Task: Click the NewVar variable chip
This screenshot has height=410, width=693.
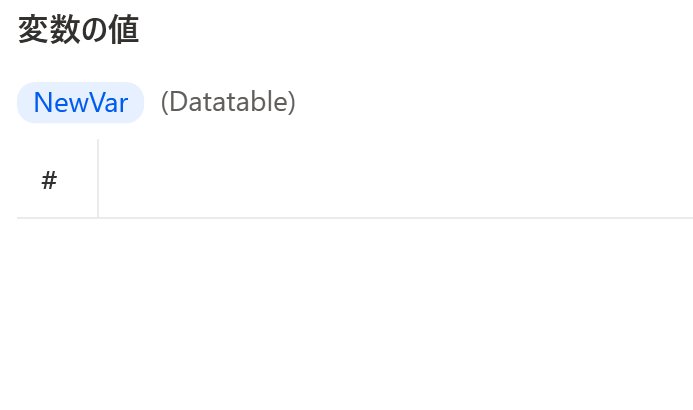Action: pos(80,102)
